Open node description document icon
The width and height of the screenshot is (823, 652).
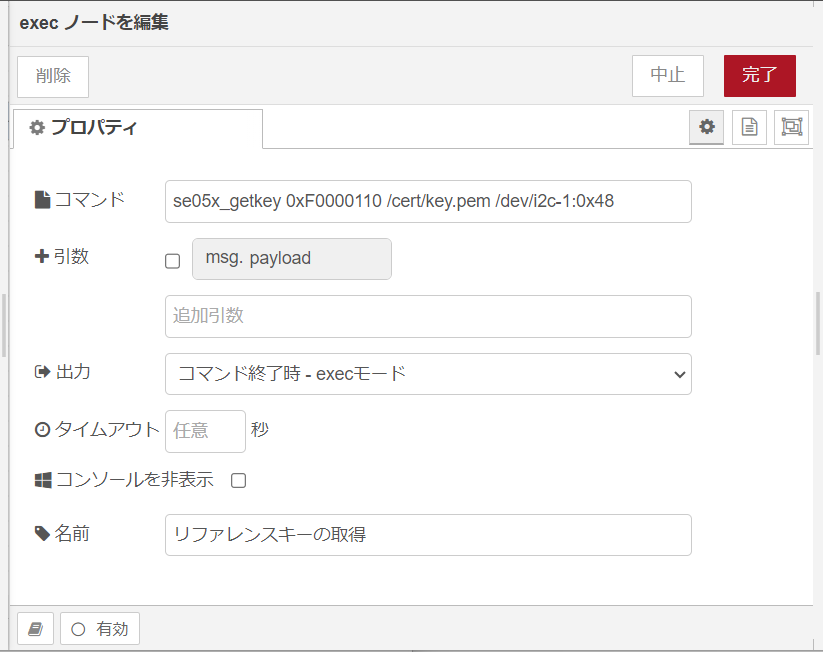click(749, 127)
